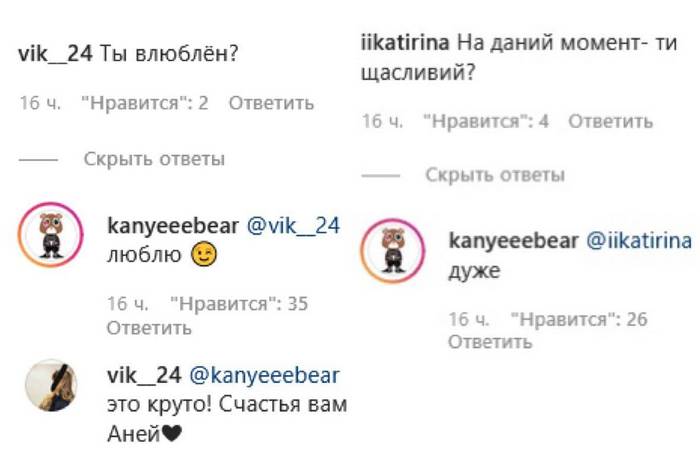Click black heart emoji after Аней

tap(171, 433)
